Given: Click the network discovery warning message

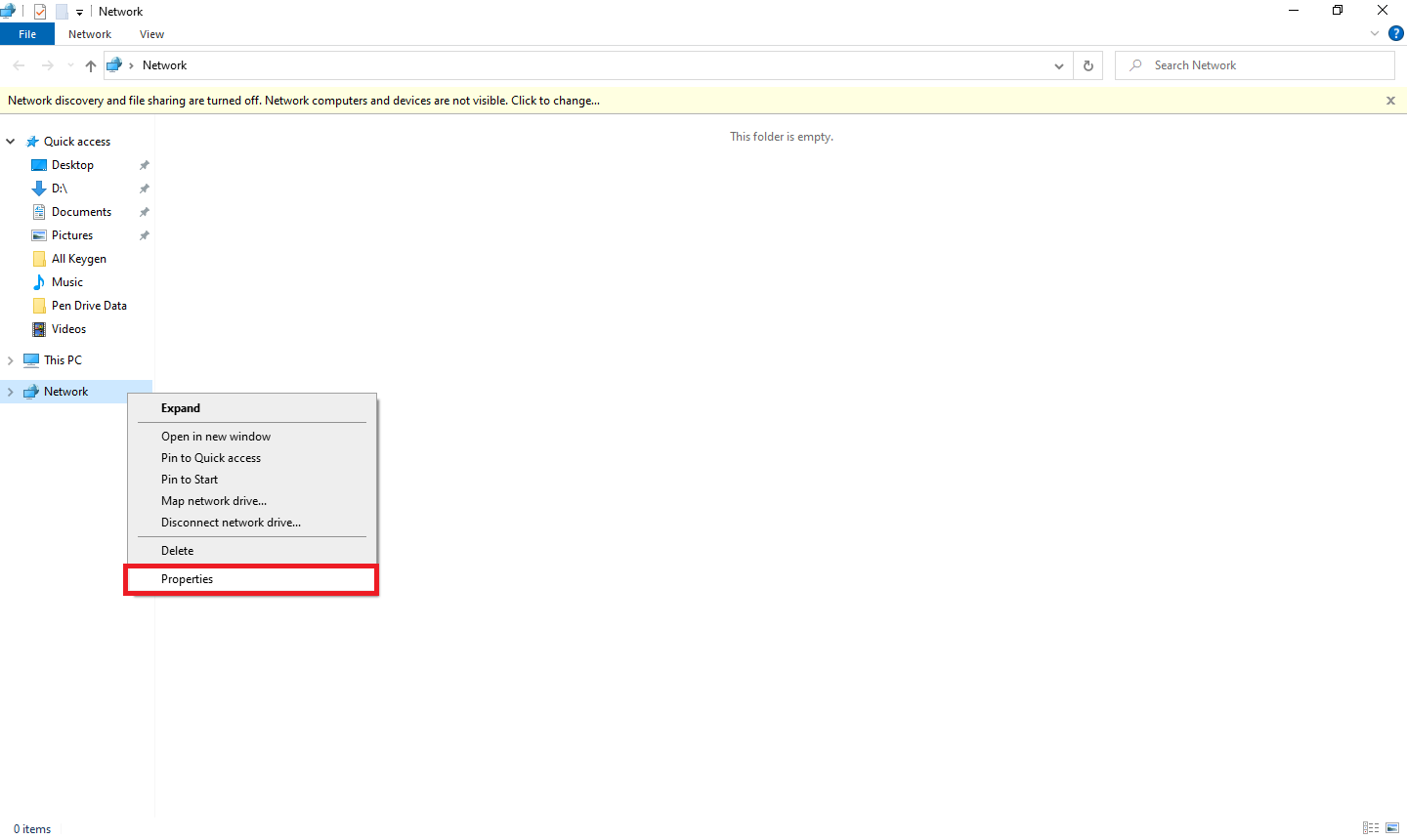Looking at the screenshot, I should click(x=304, y=101).
